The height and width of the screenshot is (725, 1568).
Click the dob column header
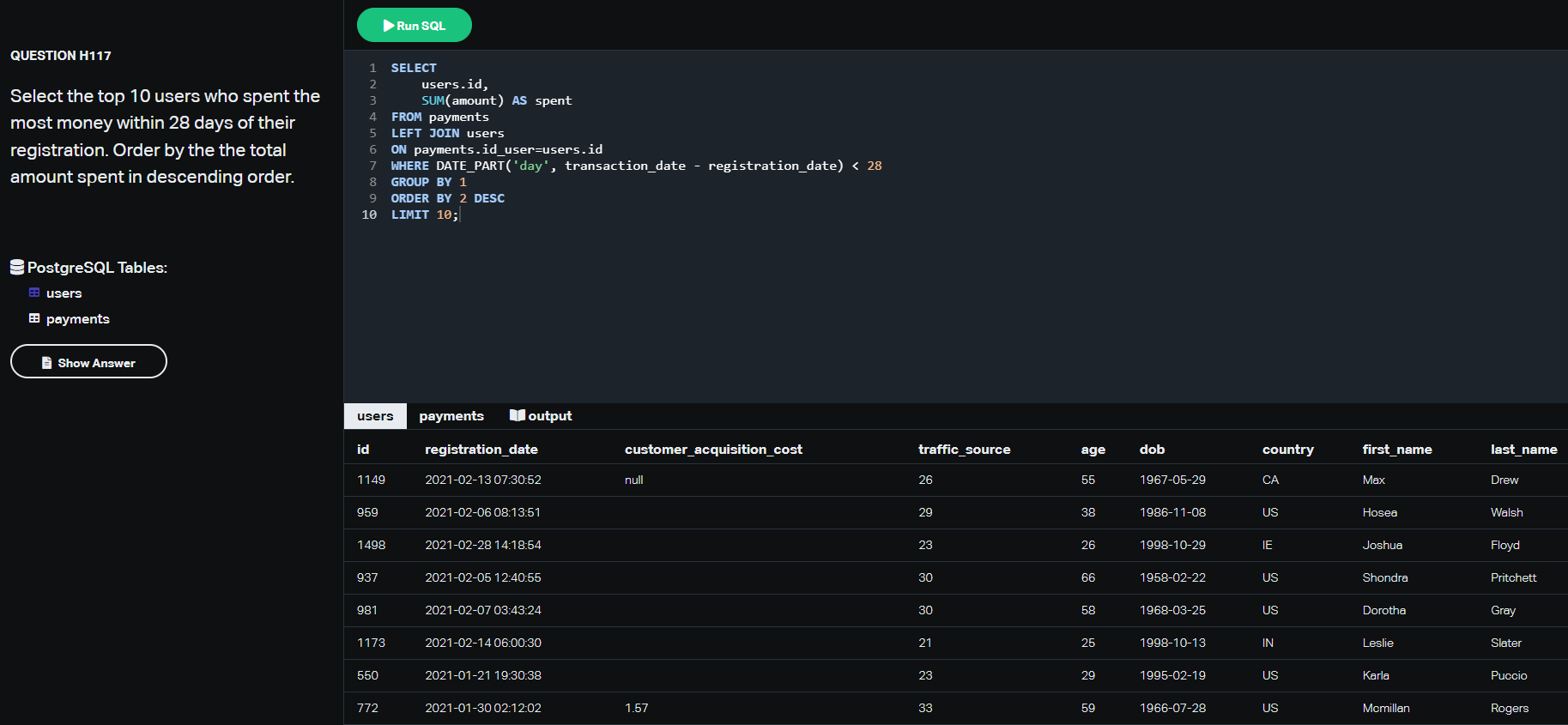pyautogui.click(x=1152, y=450)
